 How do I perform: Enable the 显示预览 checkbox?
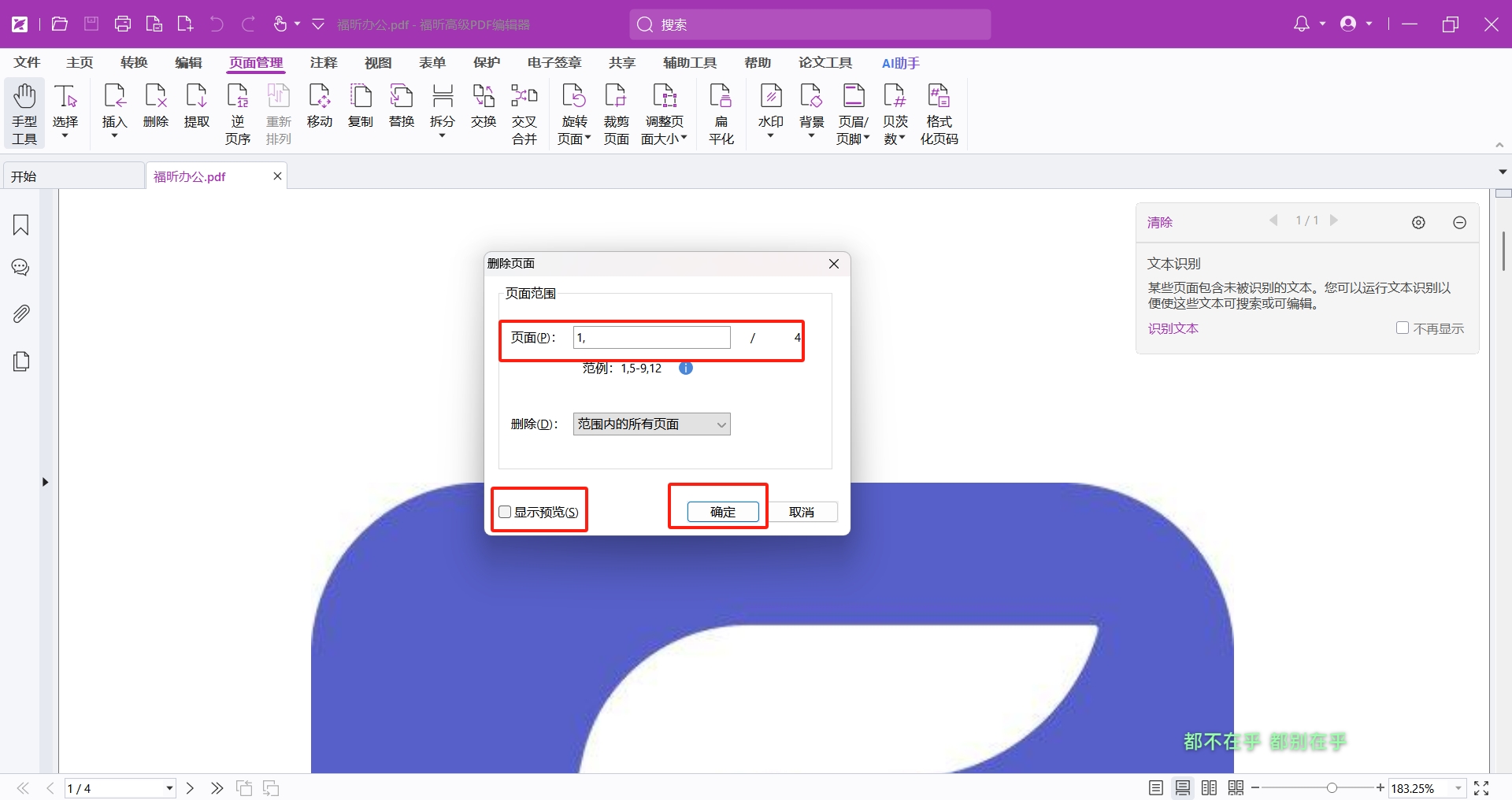(506, 512)
